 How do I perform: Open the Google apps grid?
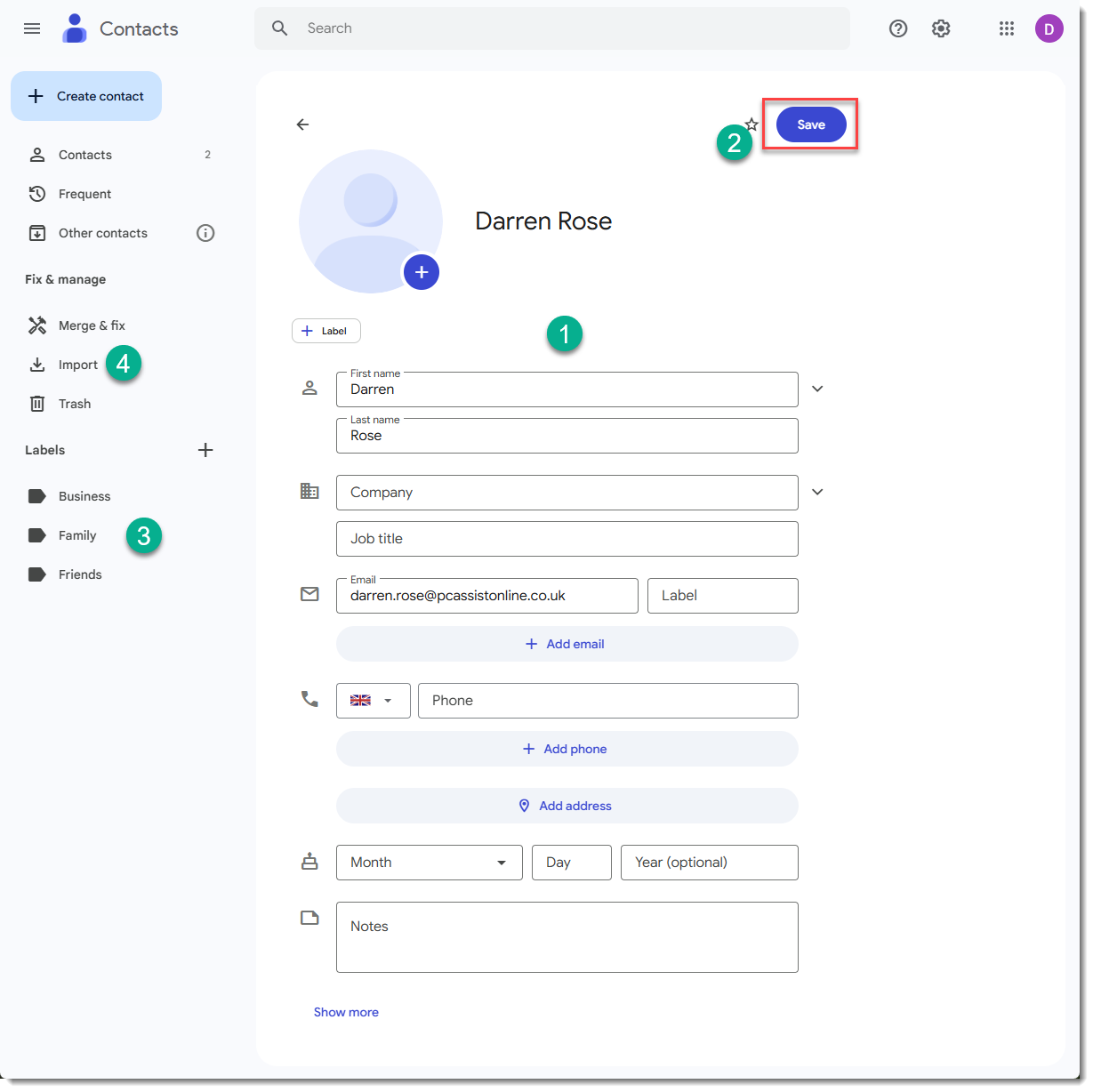[1006, 28]
